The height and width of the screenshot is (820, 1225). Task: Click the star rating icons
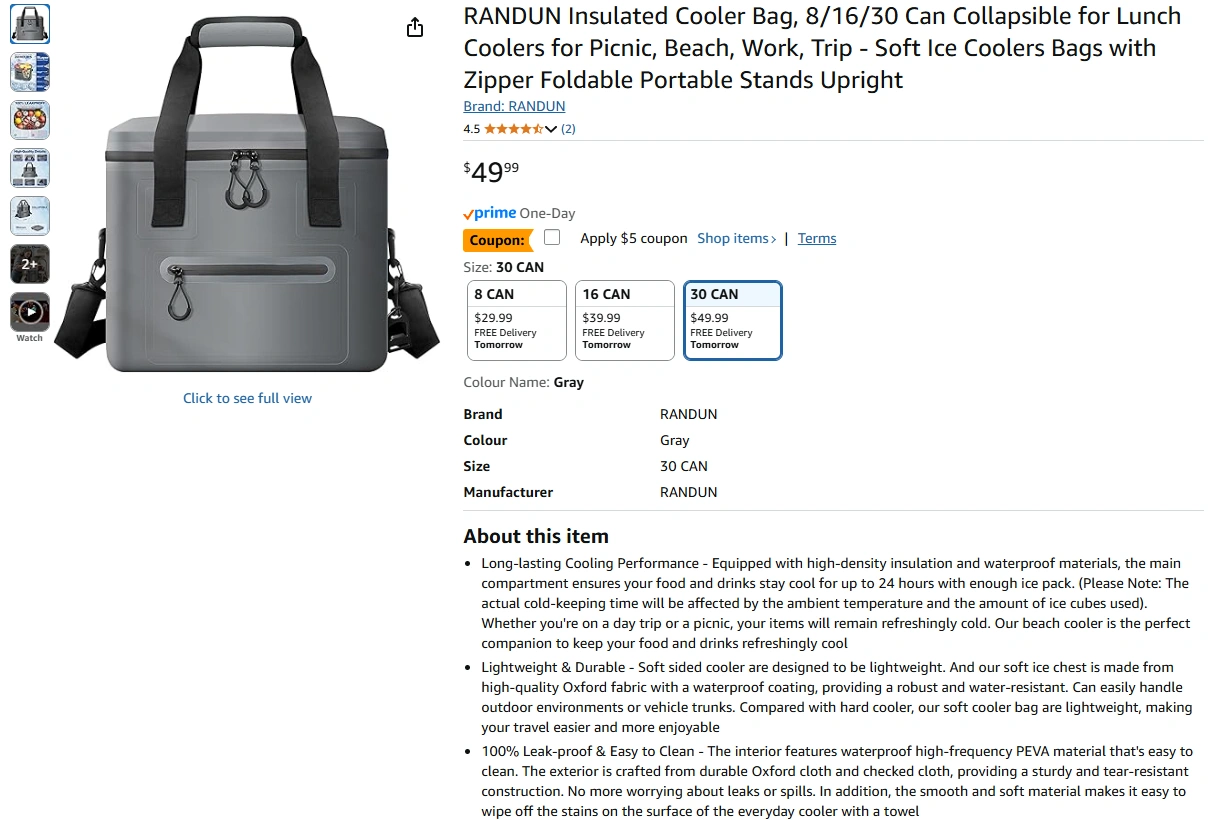click(513, 129)
